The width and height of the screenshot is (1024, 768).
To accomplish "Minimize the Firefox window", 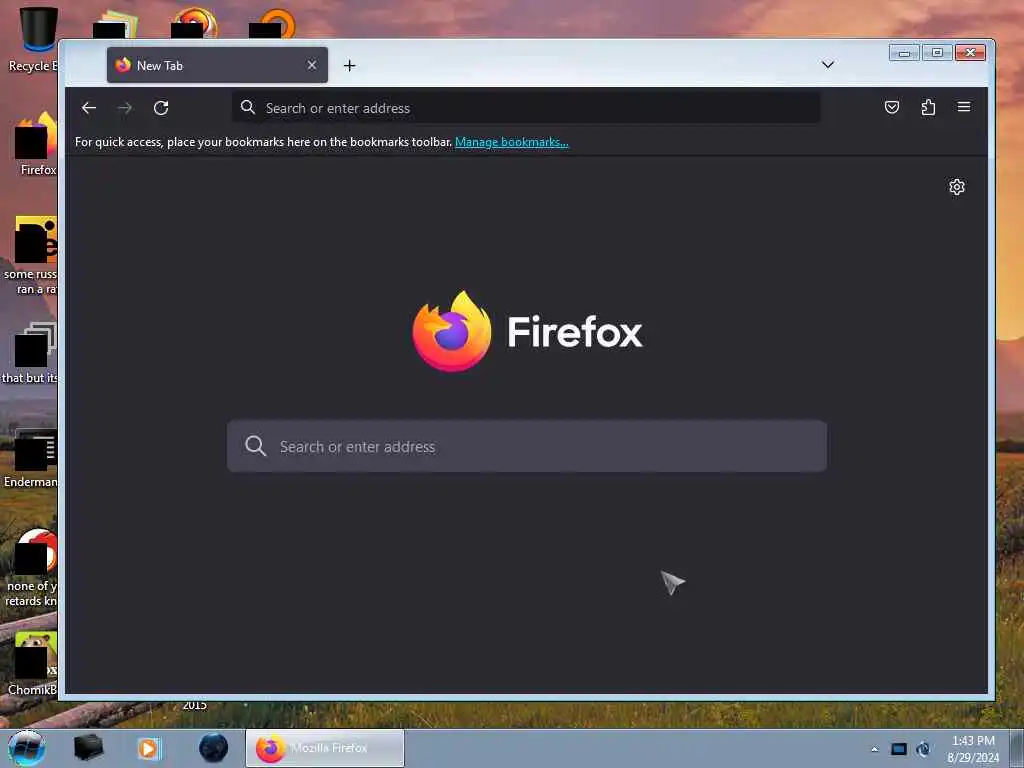I will [x=904, y=53].
